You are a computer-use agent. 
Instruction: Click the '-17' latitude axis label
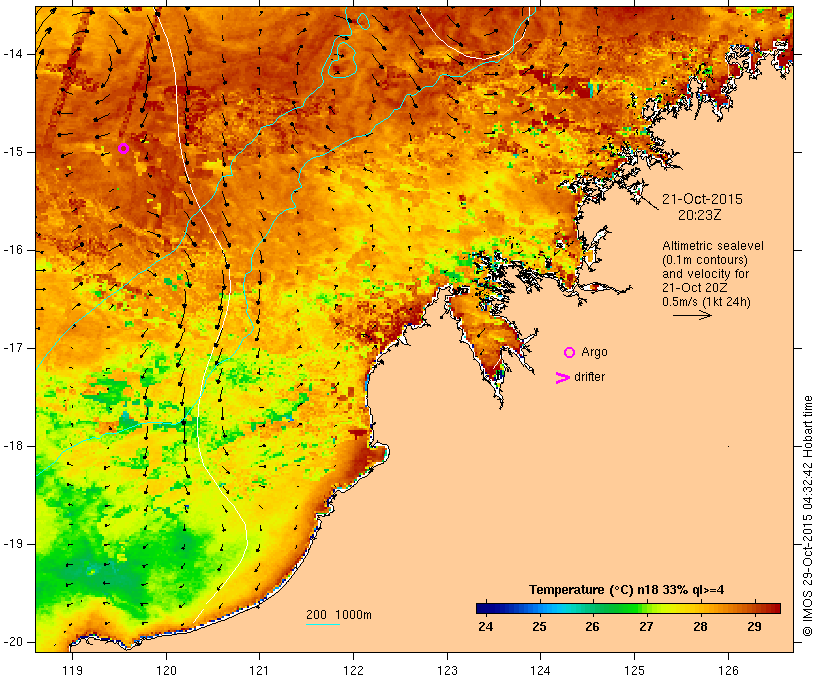(12, 348)
